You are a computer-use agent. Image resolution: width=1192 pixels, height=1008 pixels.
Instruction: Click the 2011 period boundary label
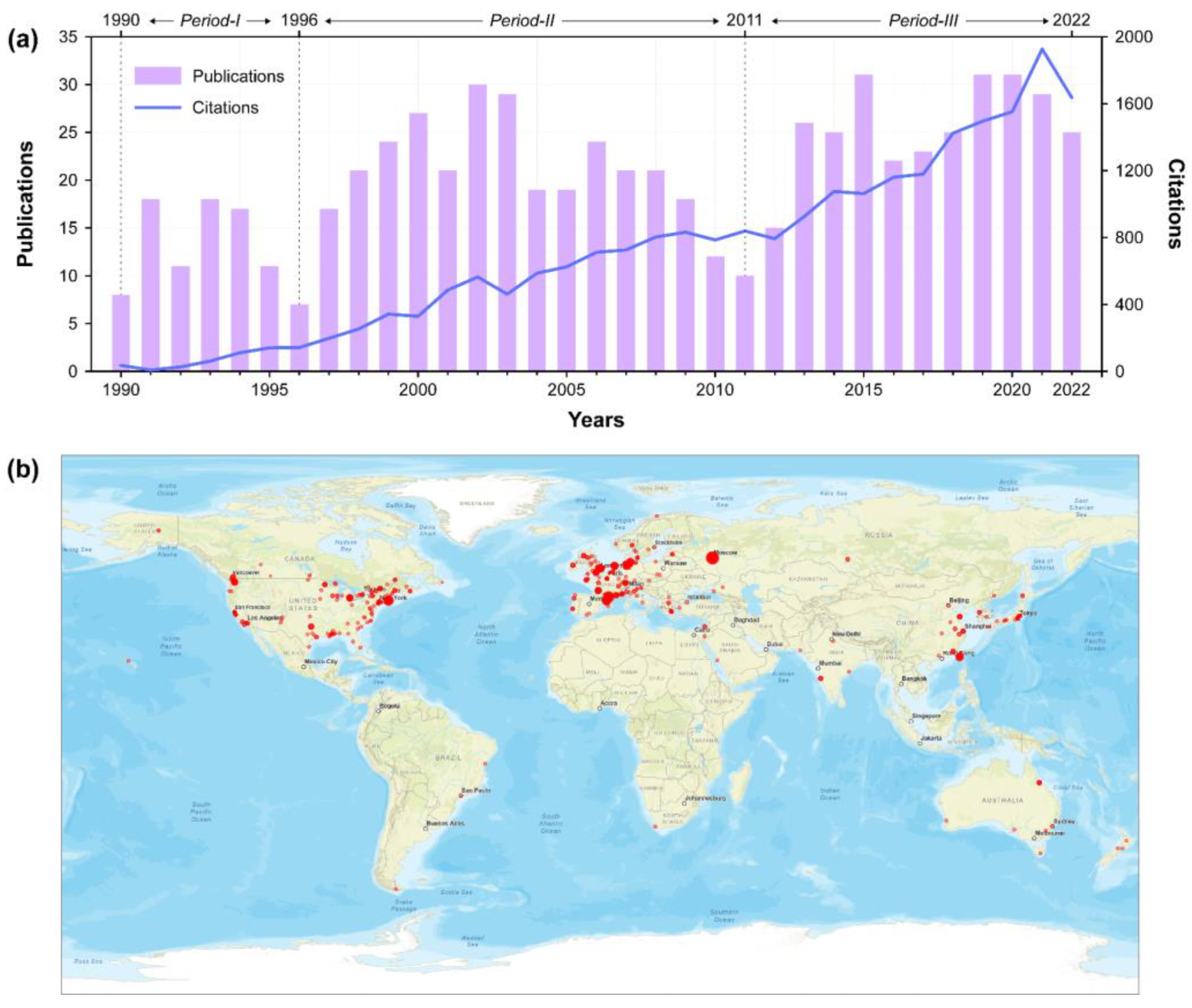click(x=744, y=20)
